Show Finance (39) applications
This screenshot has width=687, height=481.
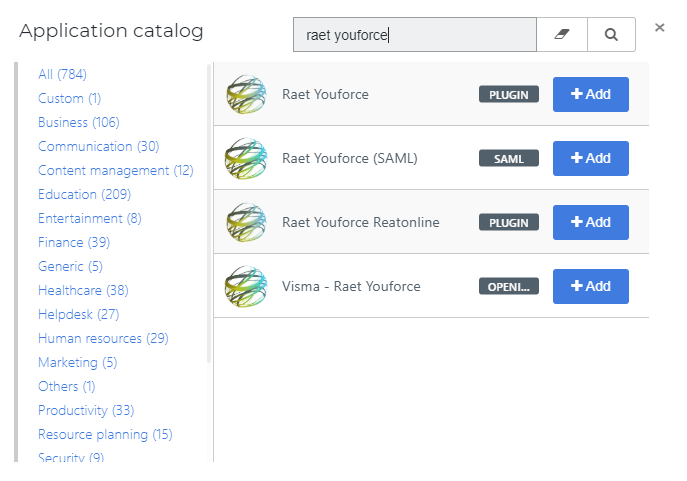74,242
